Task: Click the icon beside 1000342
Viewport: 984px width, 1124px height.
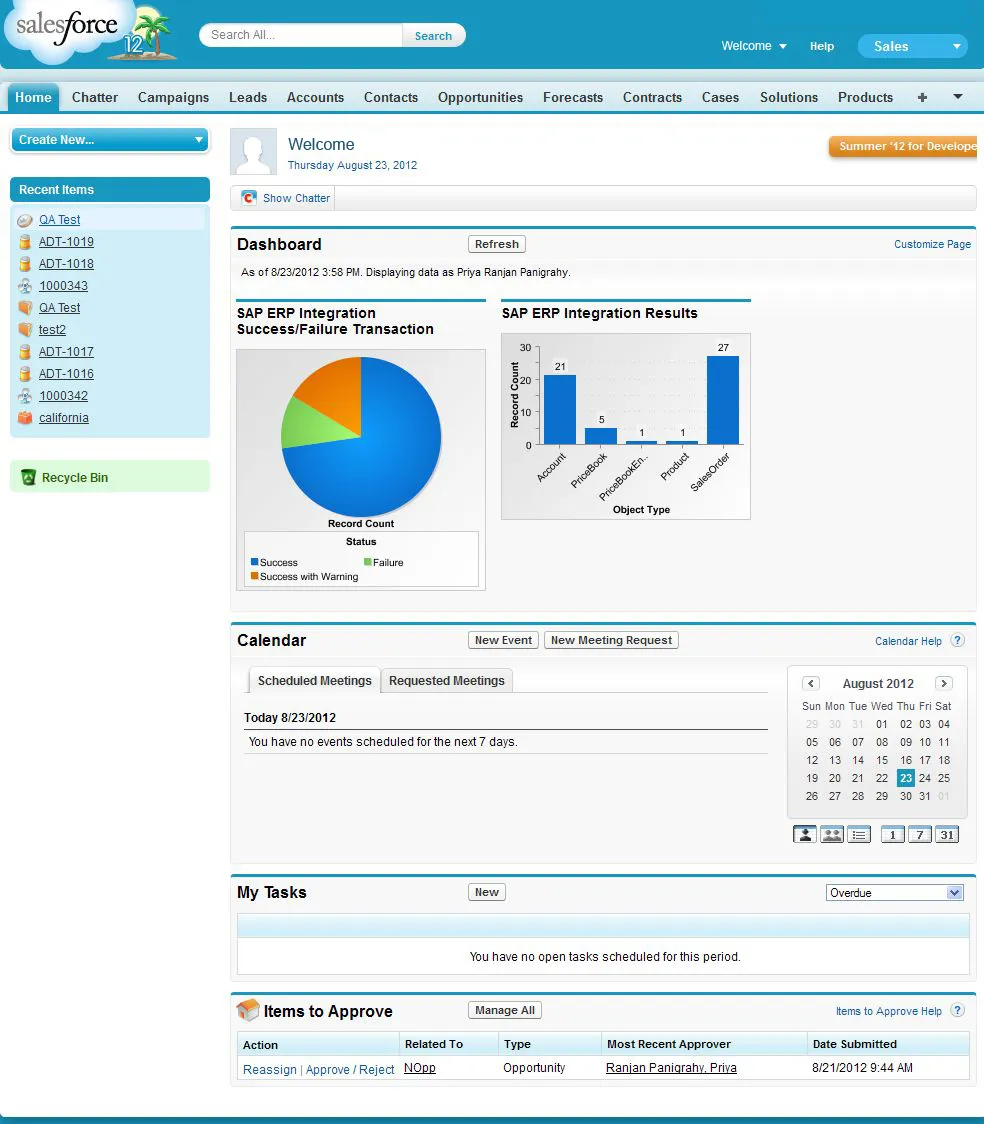Action: (25, 396)
